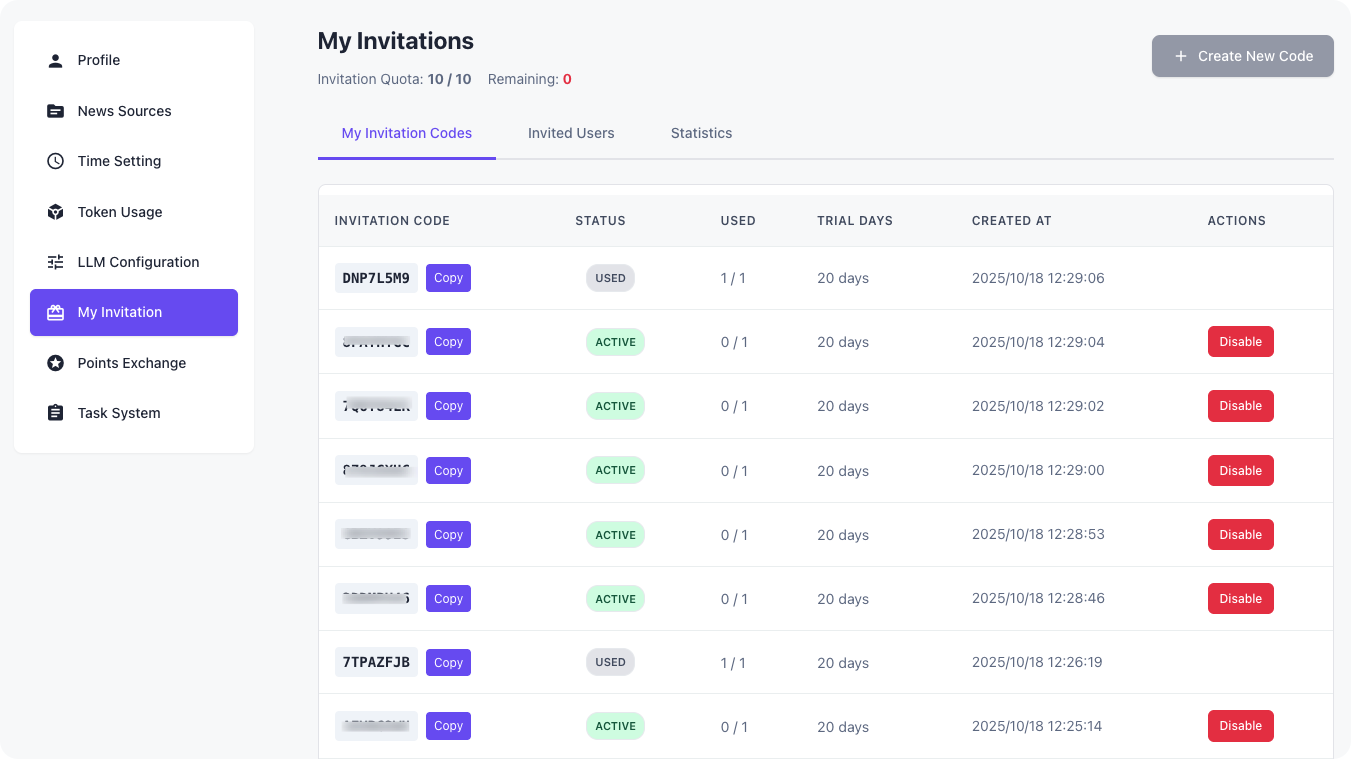
Task: Click the USED column header
Action: pos(738,221)
